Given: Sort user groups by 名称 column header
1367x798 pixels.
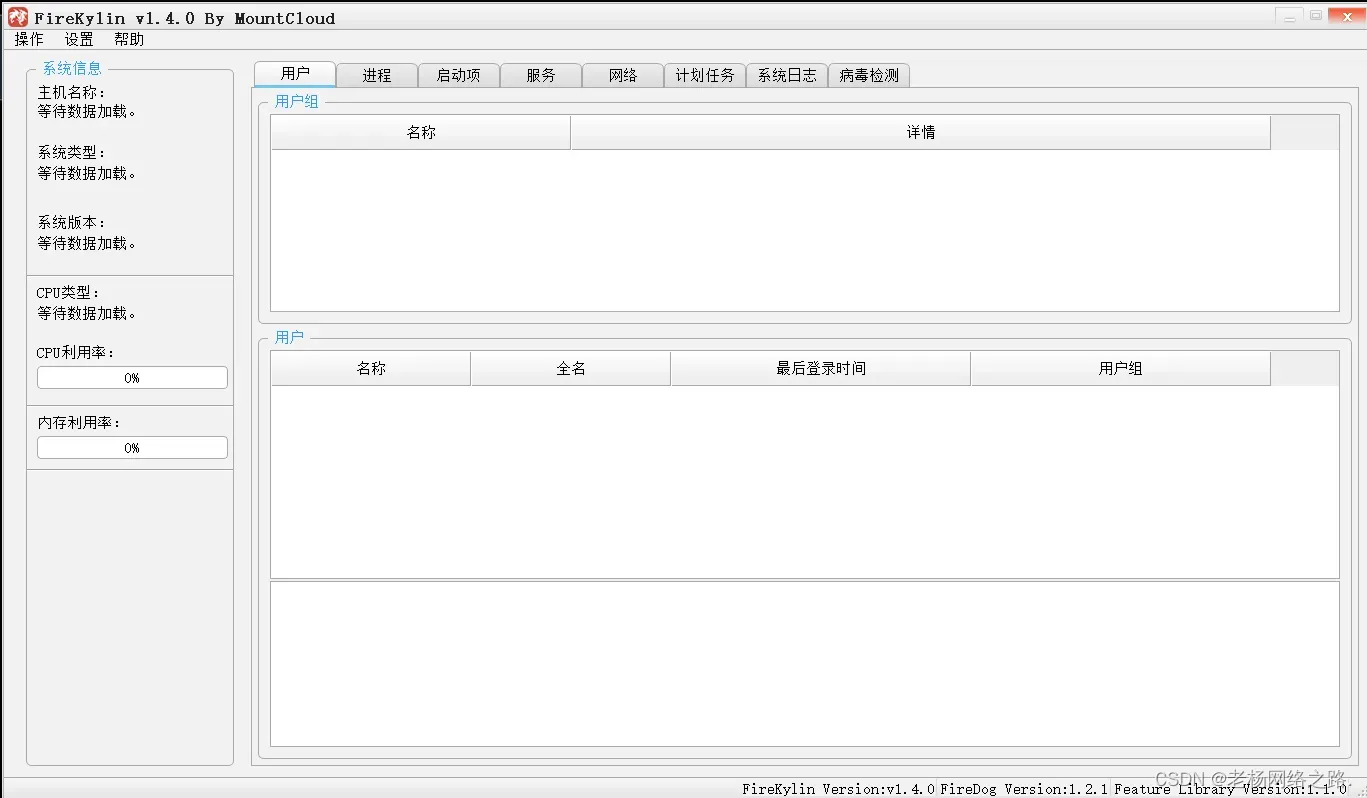Looking at the screenshot, I should pyautogui.click(x=421, y=132).
